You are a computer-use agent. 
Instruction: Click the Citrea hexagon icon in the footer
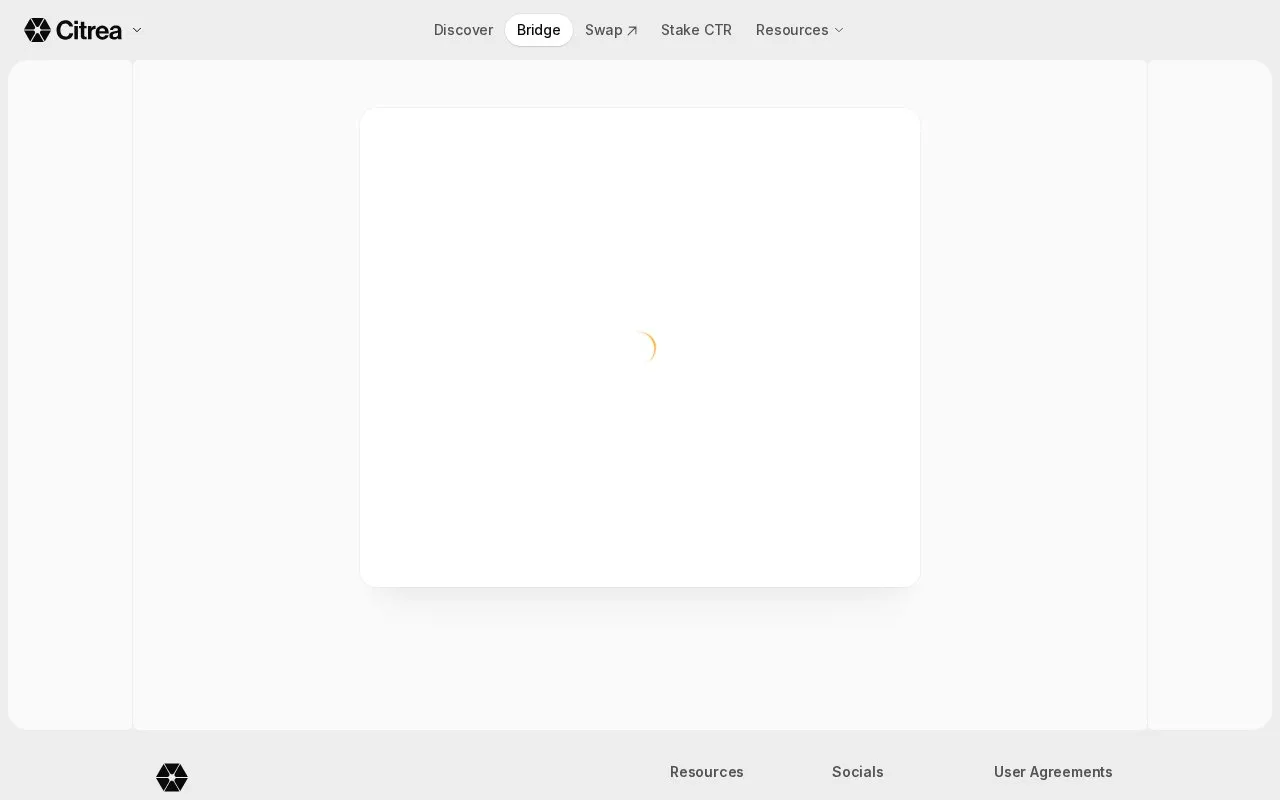(172, 778)
